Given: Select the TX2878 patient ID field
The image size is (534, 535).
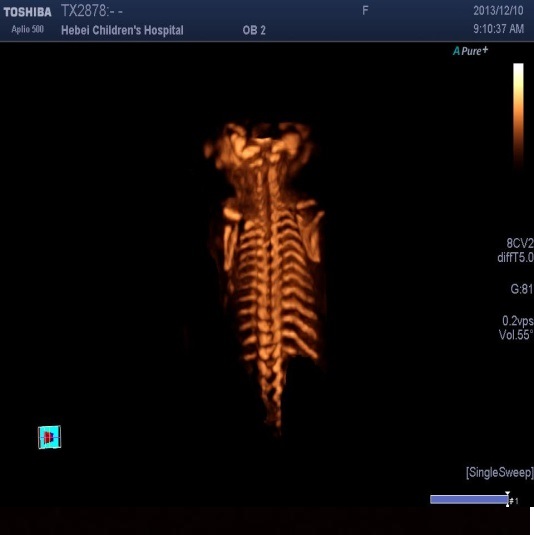Looking at the screenshot, I should [x=92, y=11].
